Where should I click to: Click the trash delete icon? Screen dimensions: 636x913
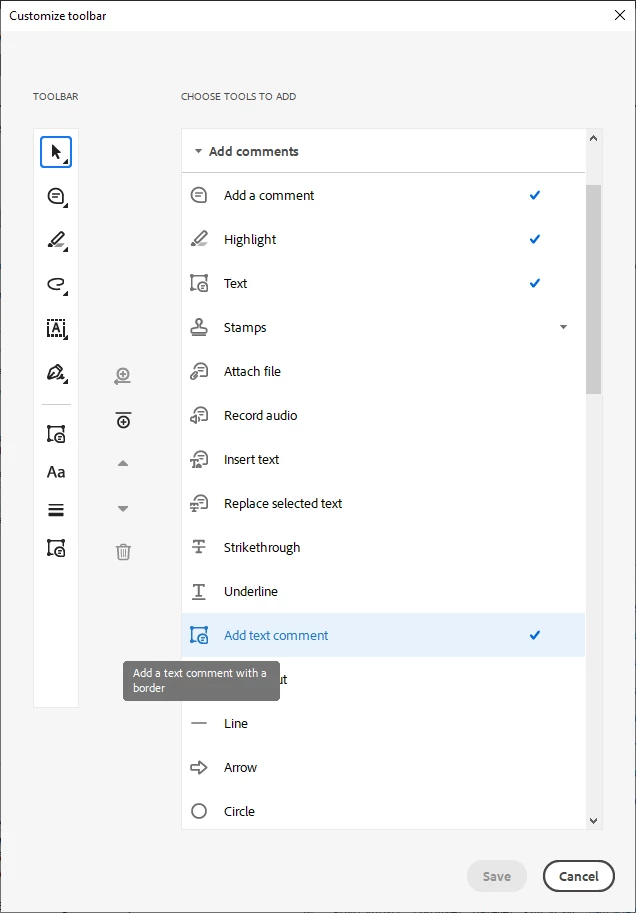click(x=123, y=551)
